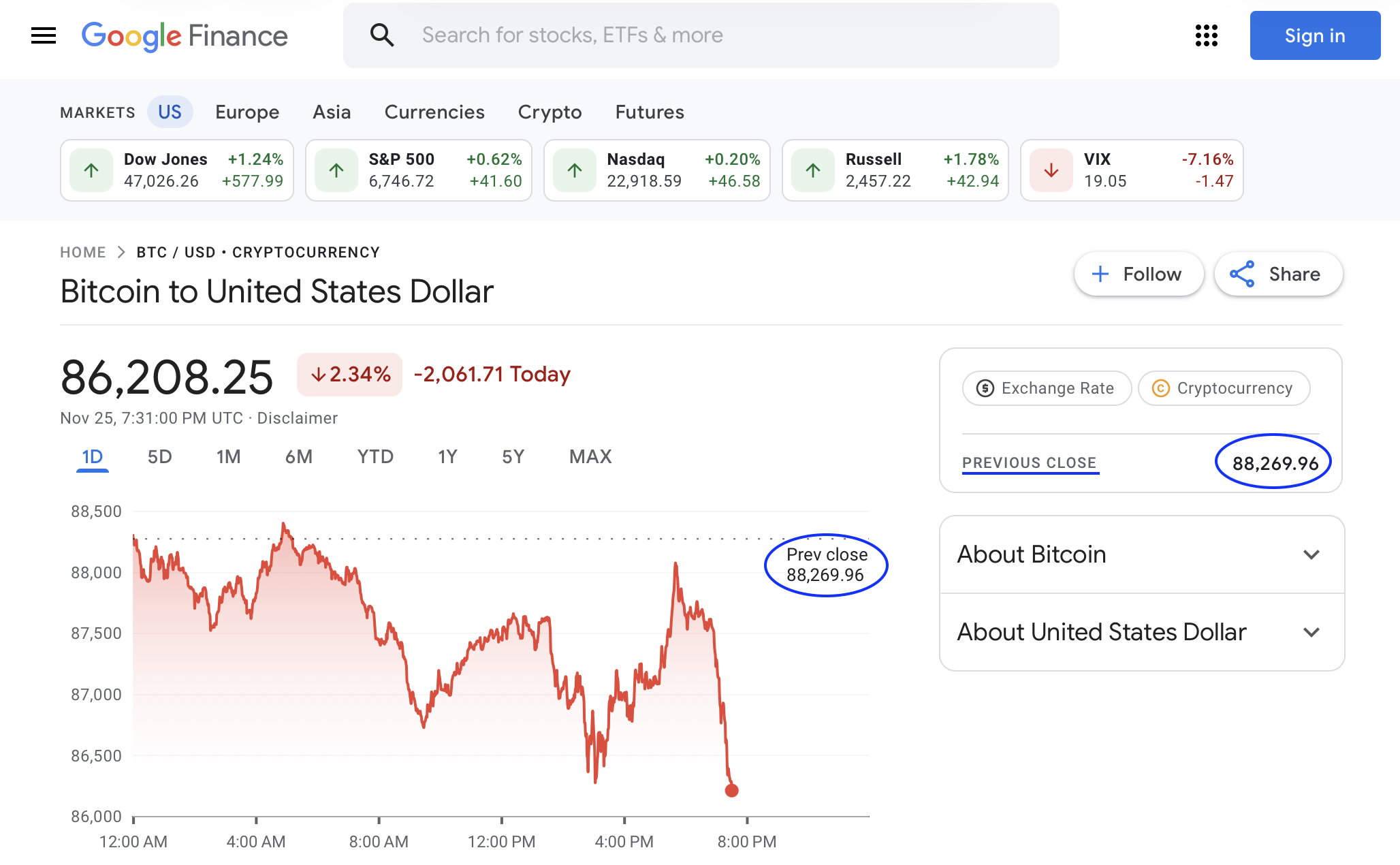This screenshot has height=865, width=1400.
Task: Click the plus Follow button
Action: click(1139, 274)
